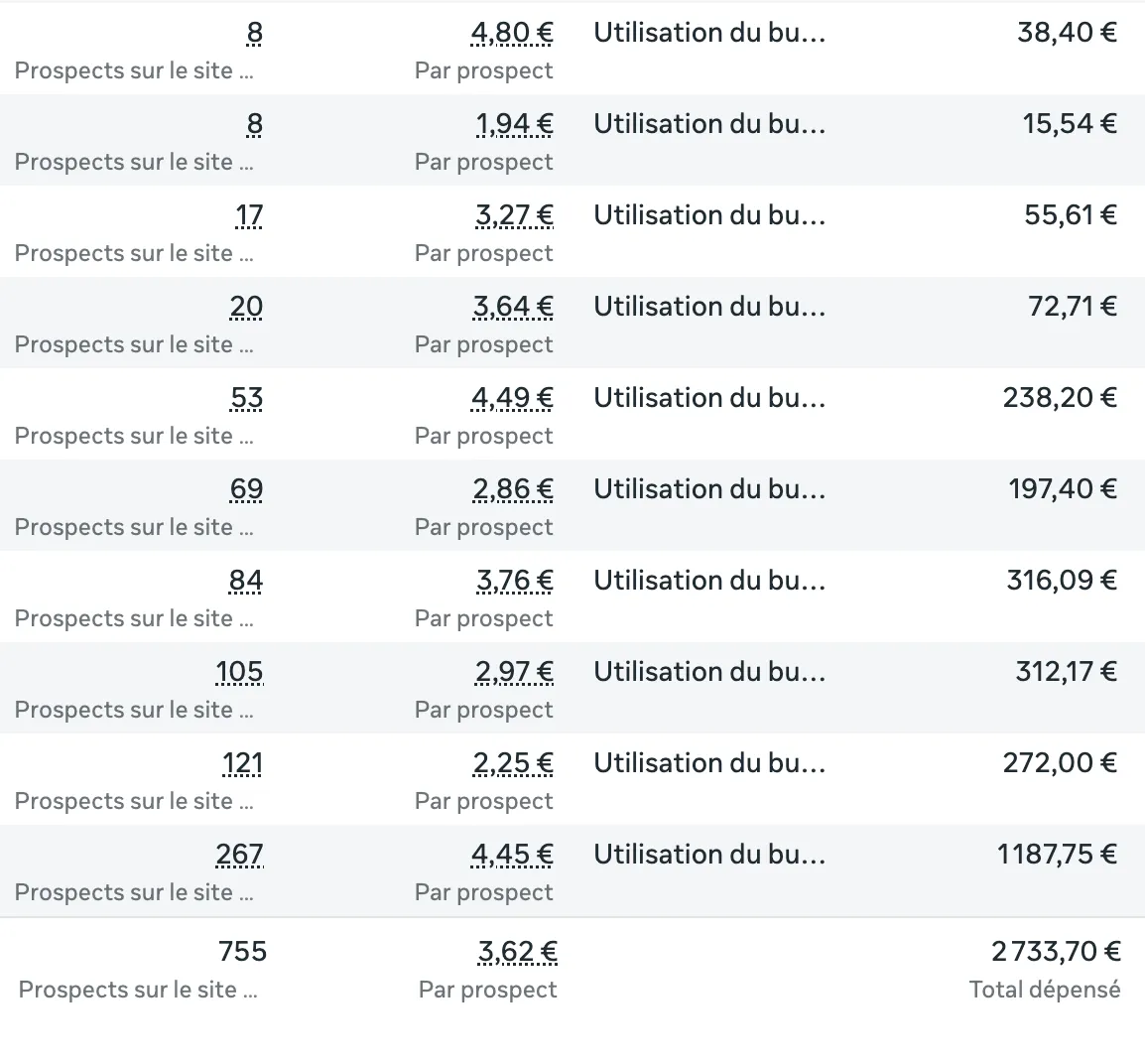Click "Utilisation du bu..." in the 316,09 € row
The image size is (1145, 1064).
pos(709,581)
